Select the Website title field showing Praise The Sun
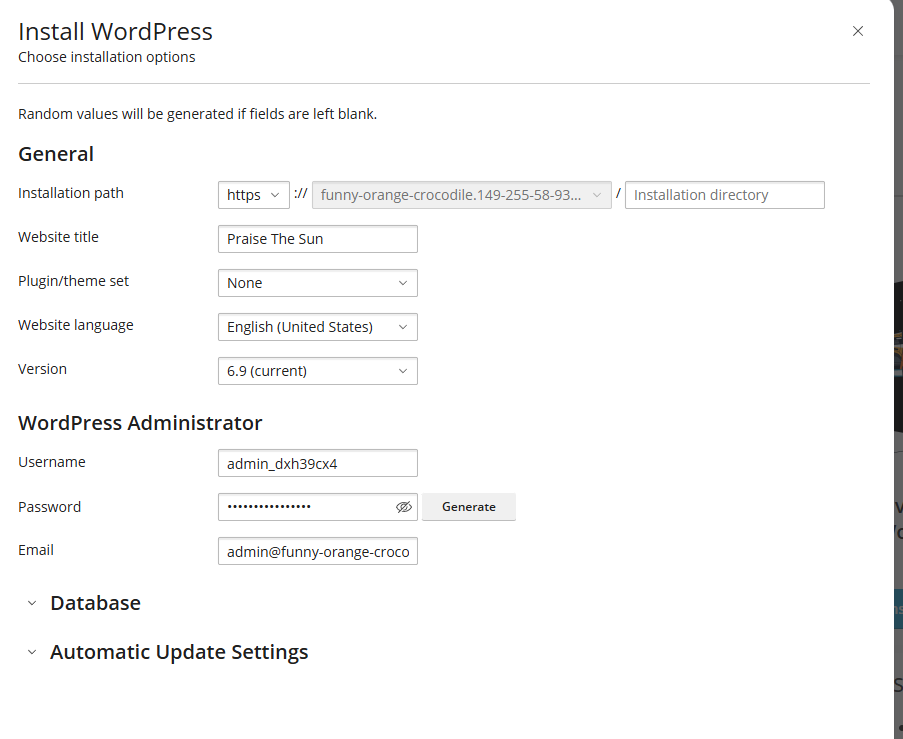The image size is (903, 739). tap(317, 239)
